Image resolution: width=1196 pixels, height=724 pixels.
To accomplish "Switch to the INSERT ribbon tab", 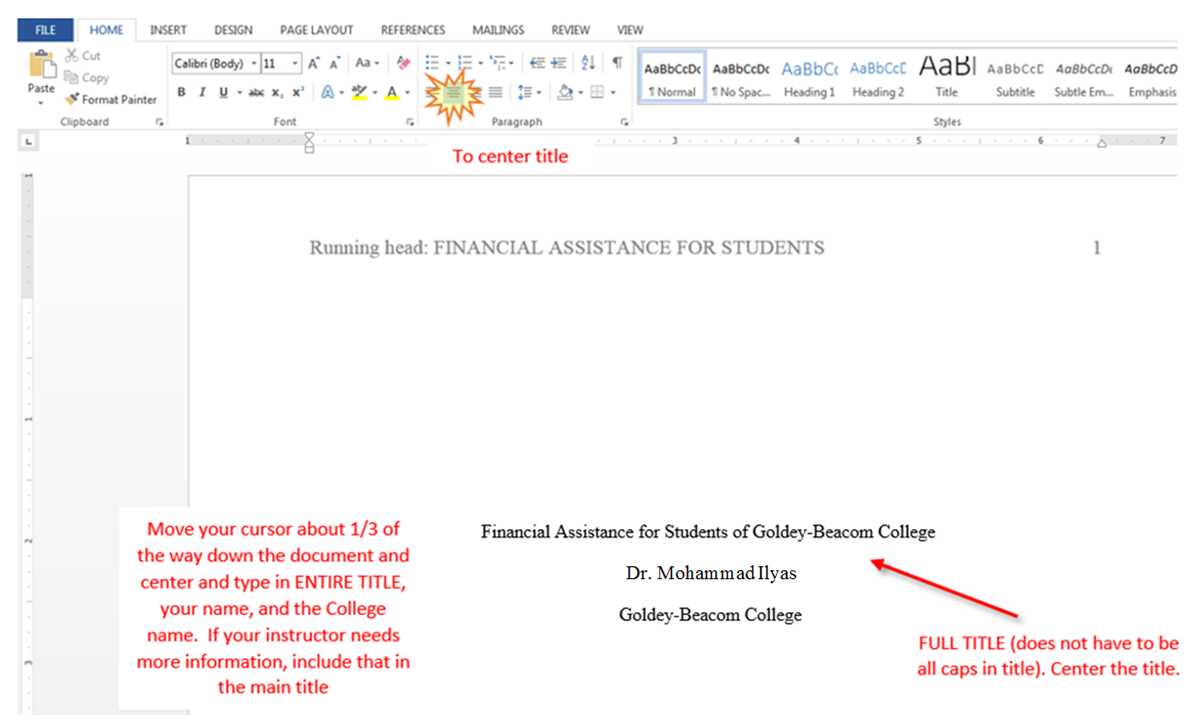I will point(168,29).
